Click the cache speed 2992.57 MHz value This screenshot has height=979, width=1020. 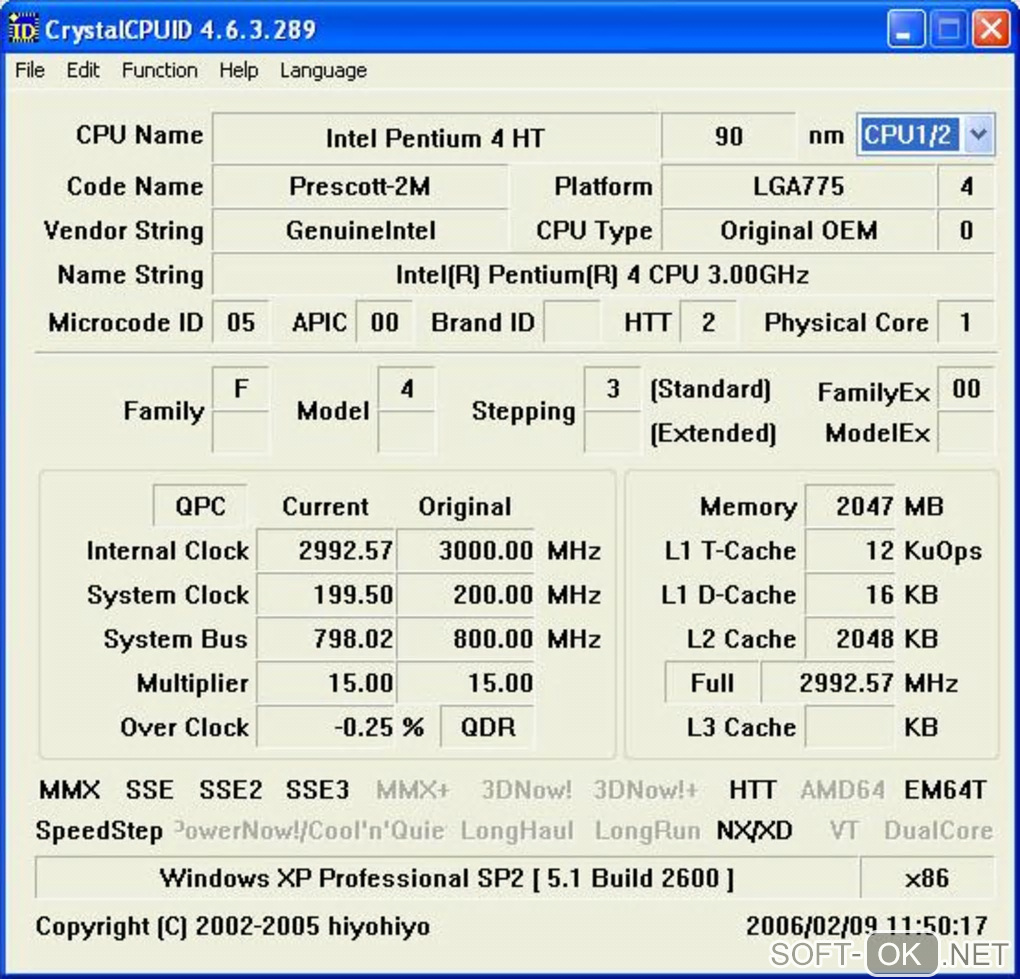click(829, 682)
